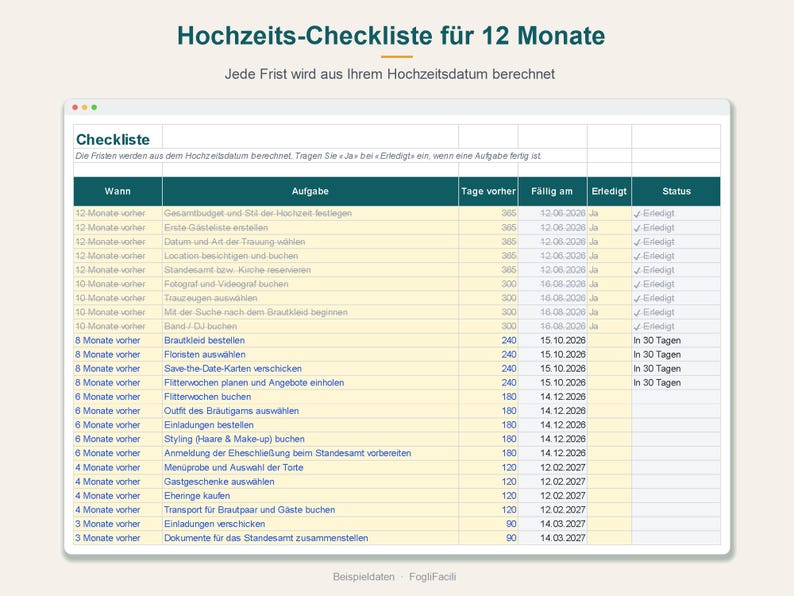Select the task Gastgeschenke auswählen
This screenshot has width=794, height=596.
pos(310,482)
